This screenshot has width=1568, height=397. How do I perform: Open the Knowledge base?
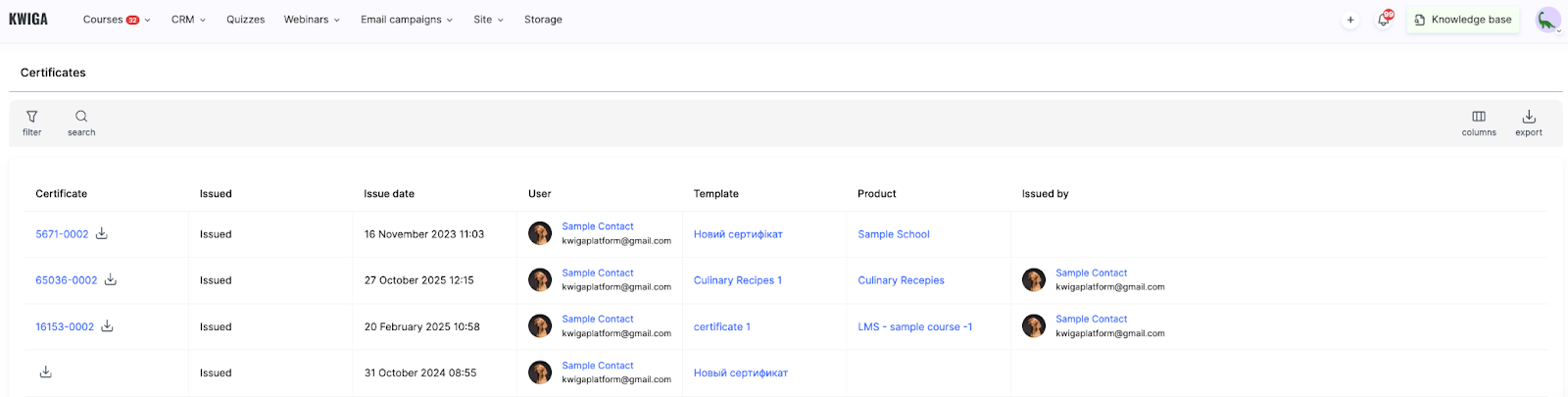click(x=1462, y=20)
